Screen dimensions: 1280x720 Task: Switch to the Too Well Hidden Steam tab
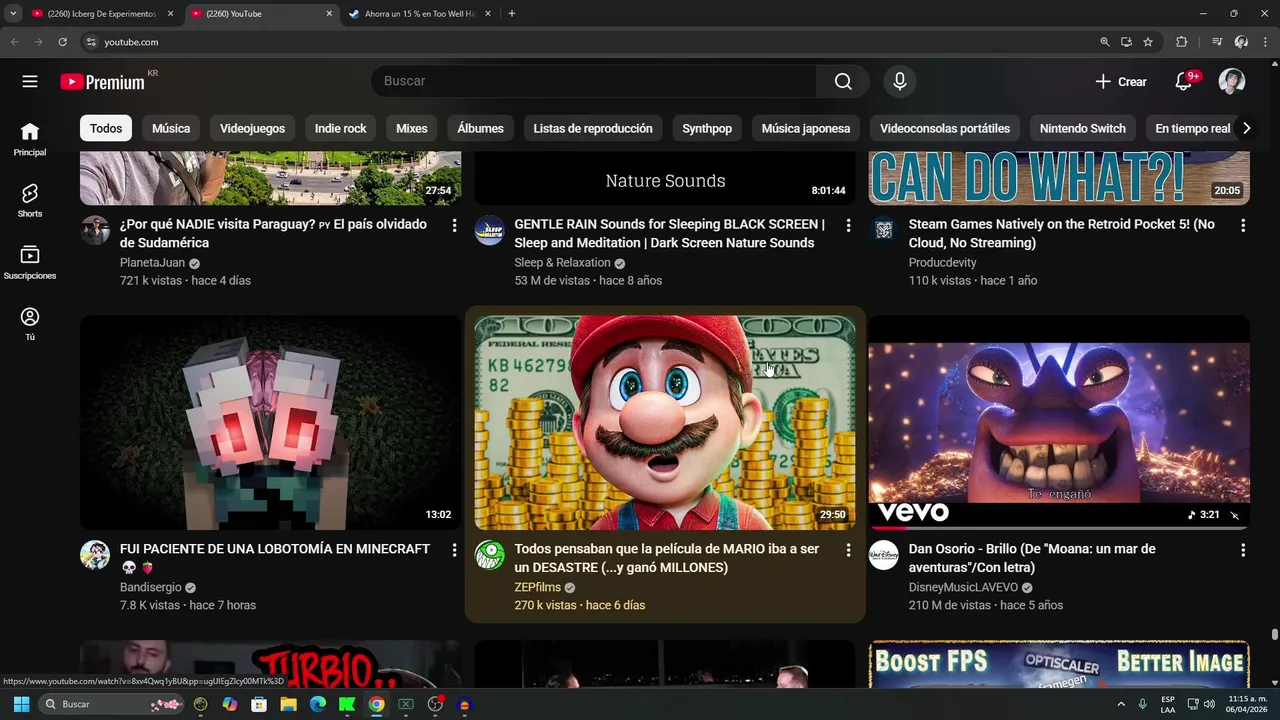click(x=420, y=14)
